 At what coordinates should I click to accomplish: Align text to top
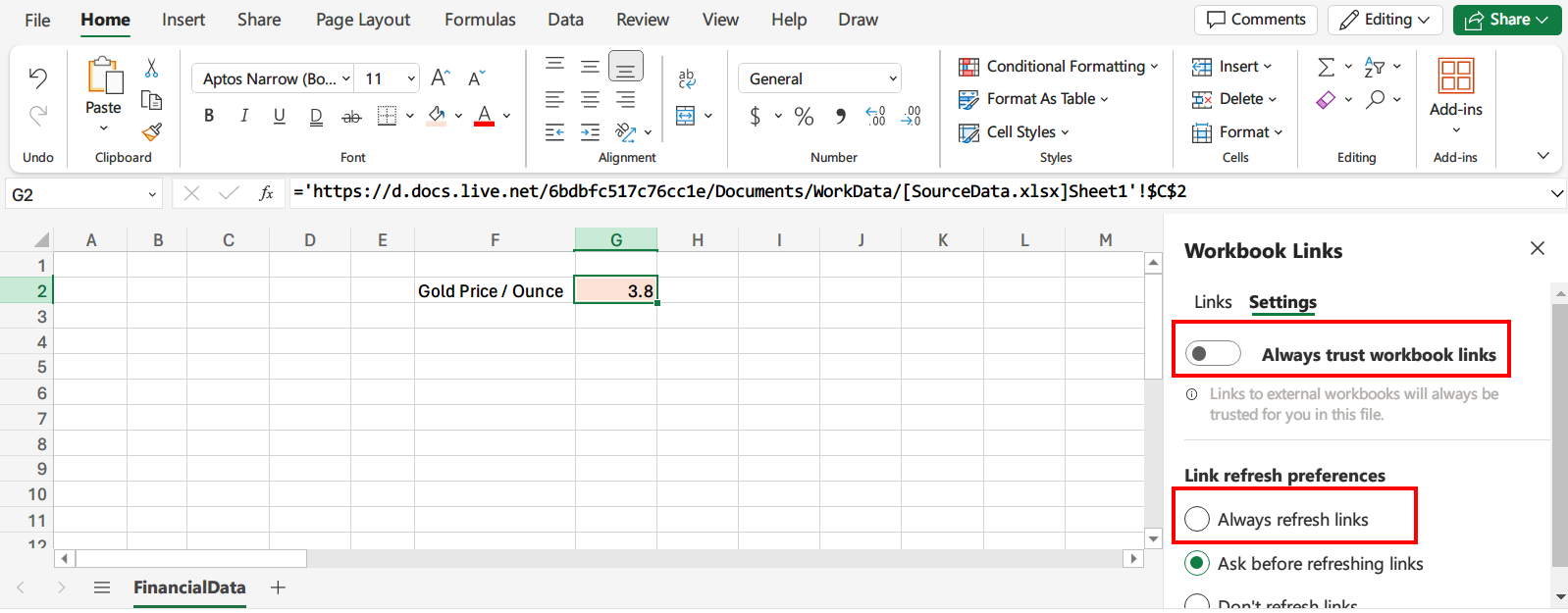pos(554,65)
